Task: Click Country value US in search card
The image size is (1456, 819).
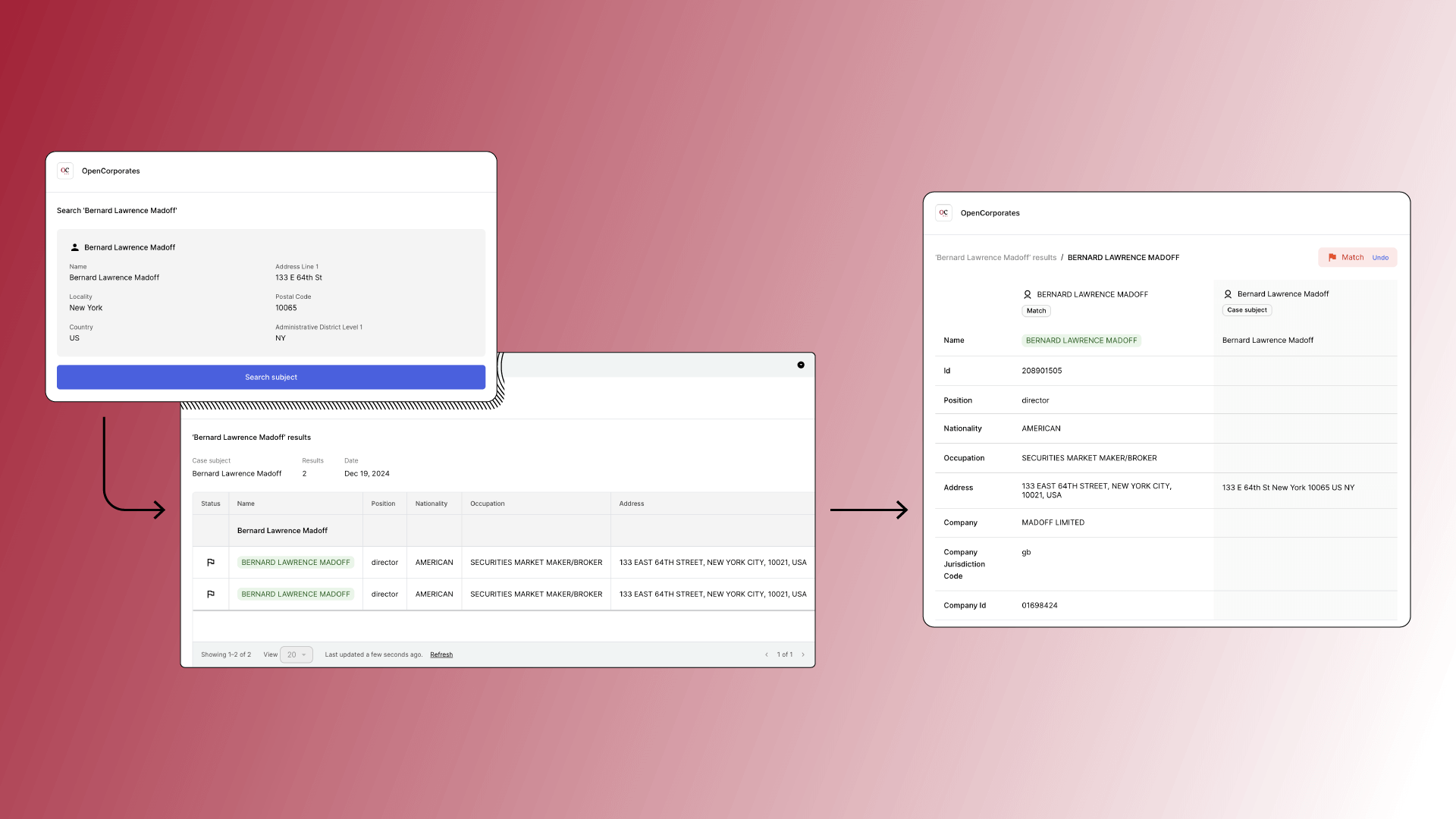Action: point(74,338)
